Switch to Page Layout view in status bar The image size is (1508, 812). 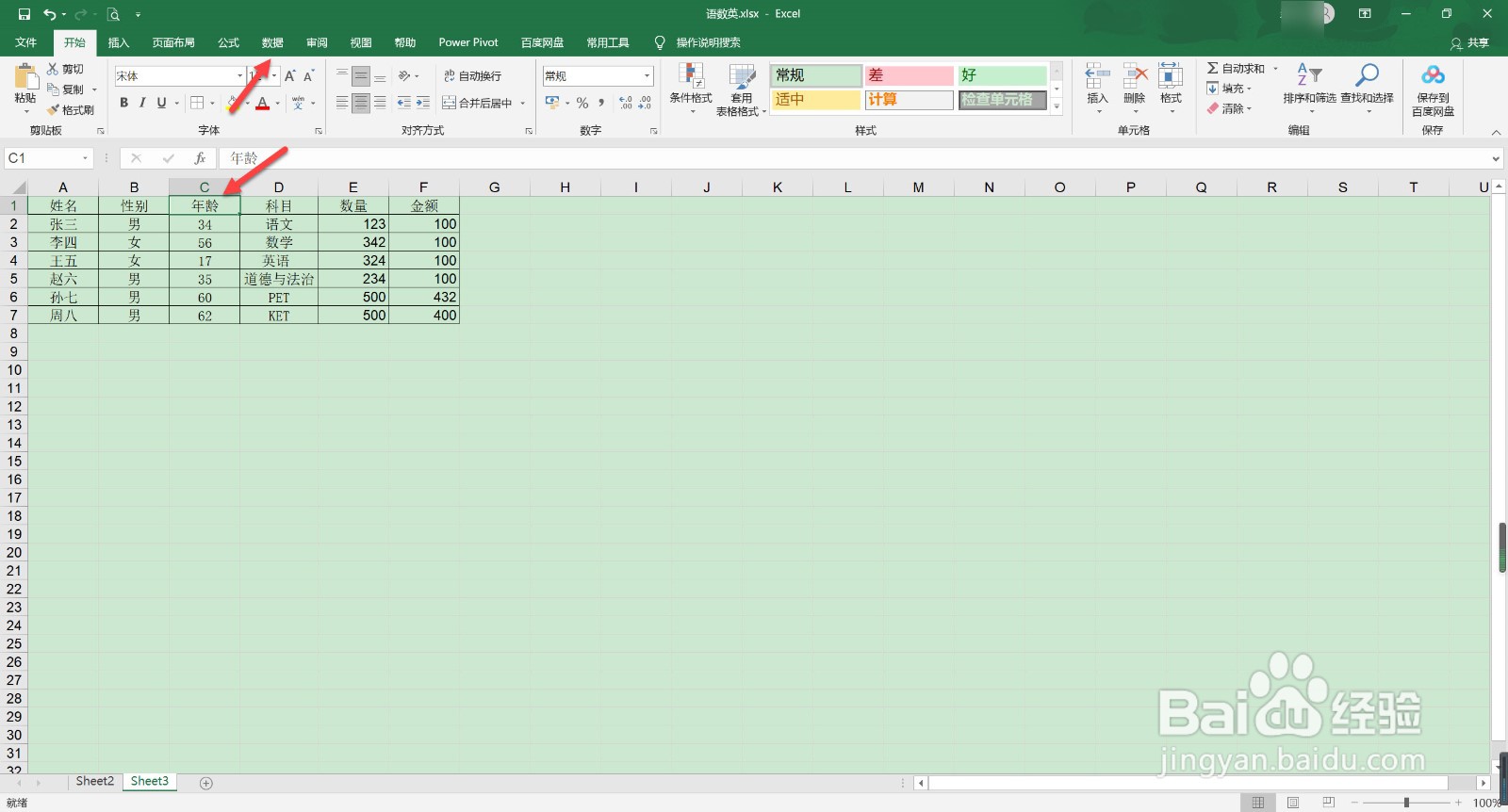(1293, 803)
